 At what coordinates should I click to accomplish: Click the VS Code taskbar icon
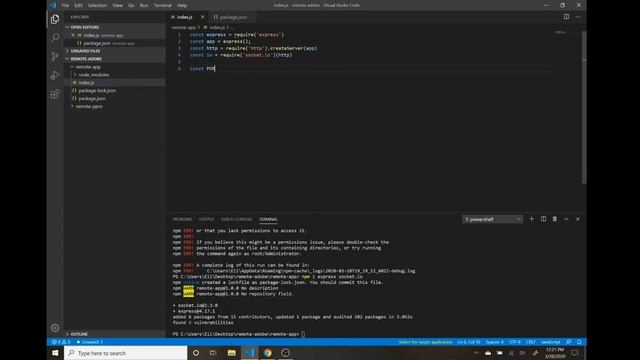pyautogui.click(x=249, y=353)
